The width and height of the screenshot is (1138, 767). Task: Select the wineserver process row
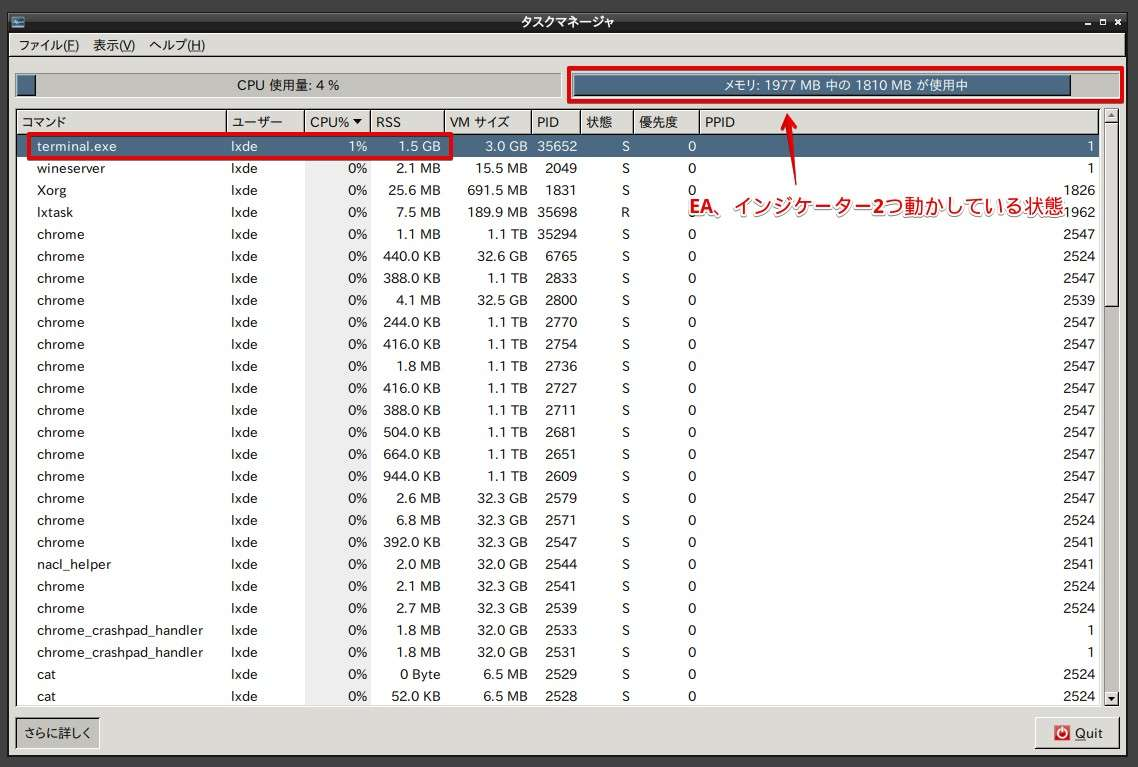[557, 168]
